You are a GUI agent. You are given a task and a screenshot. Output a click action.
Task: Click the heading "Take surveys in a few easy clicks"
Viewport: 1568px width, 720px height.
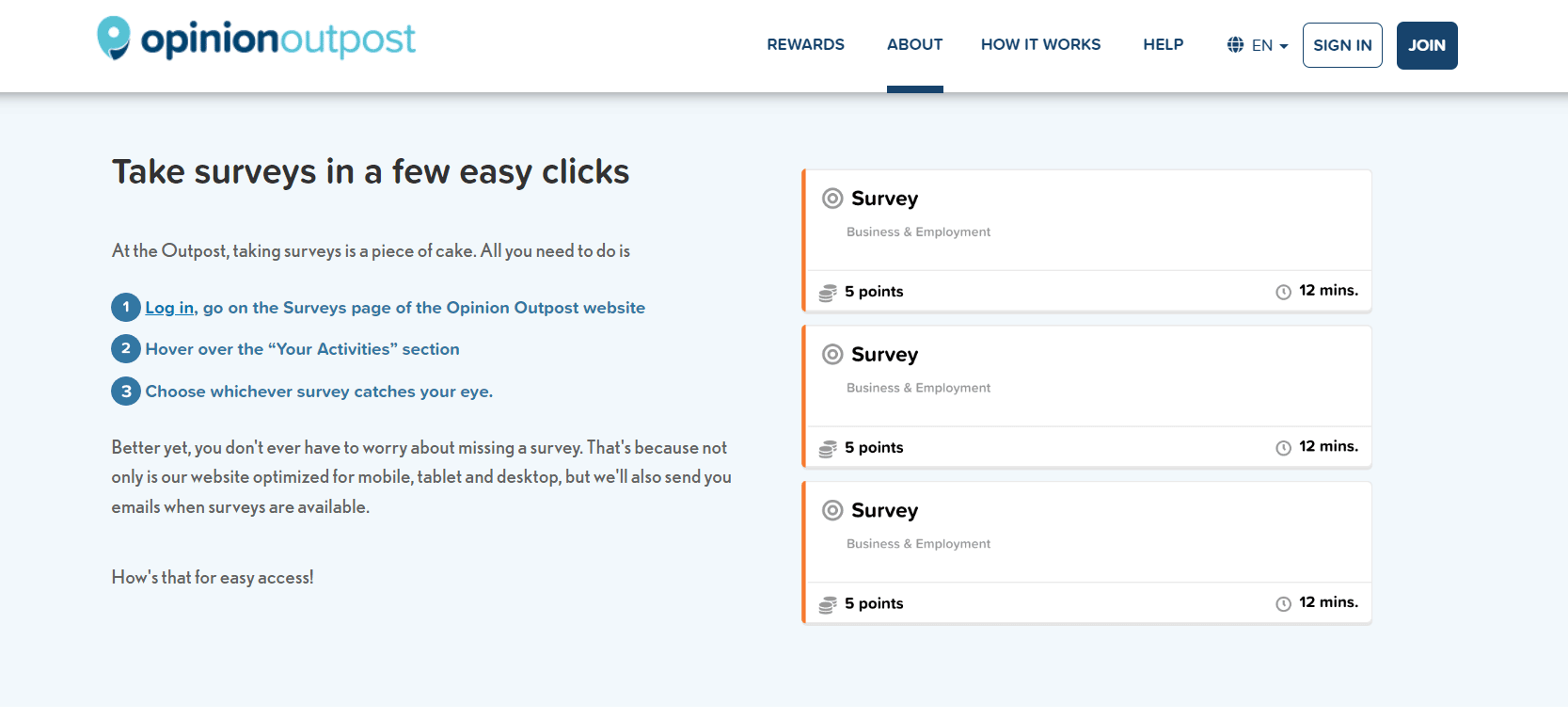click(371, 172)
